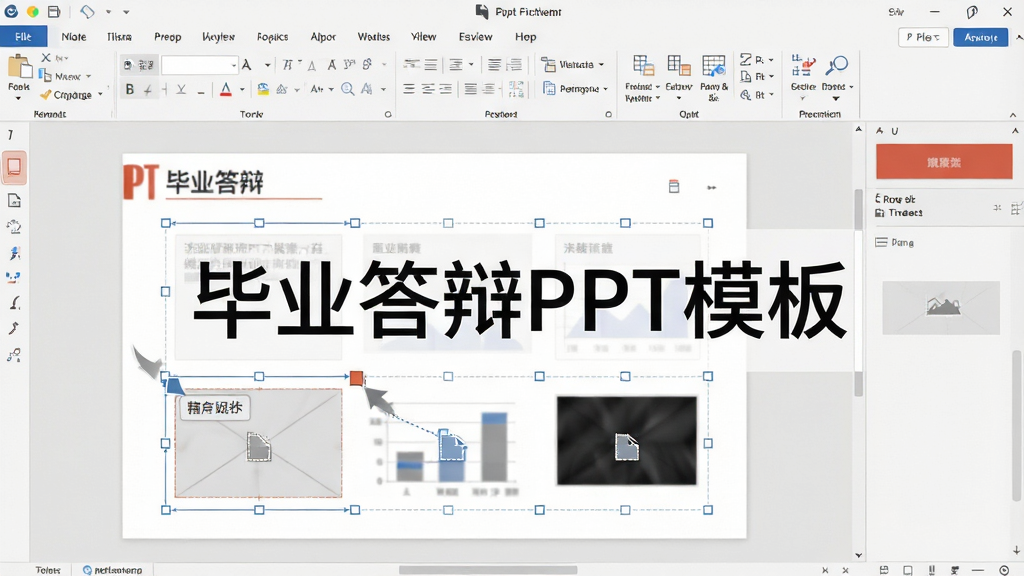Viewport: 1024px width, 576px height.
Task: Expand the 'Petmgene' dropdown
Action: [x=605, y=89]
